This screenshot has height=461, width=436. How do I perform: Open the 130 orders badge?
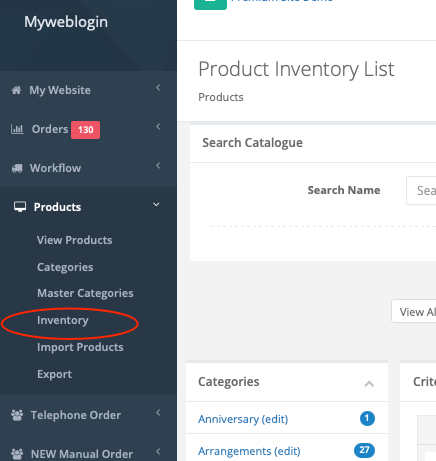85,130
